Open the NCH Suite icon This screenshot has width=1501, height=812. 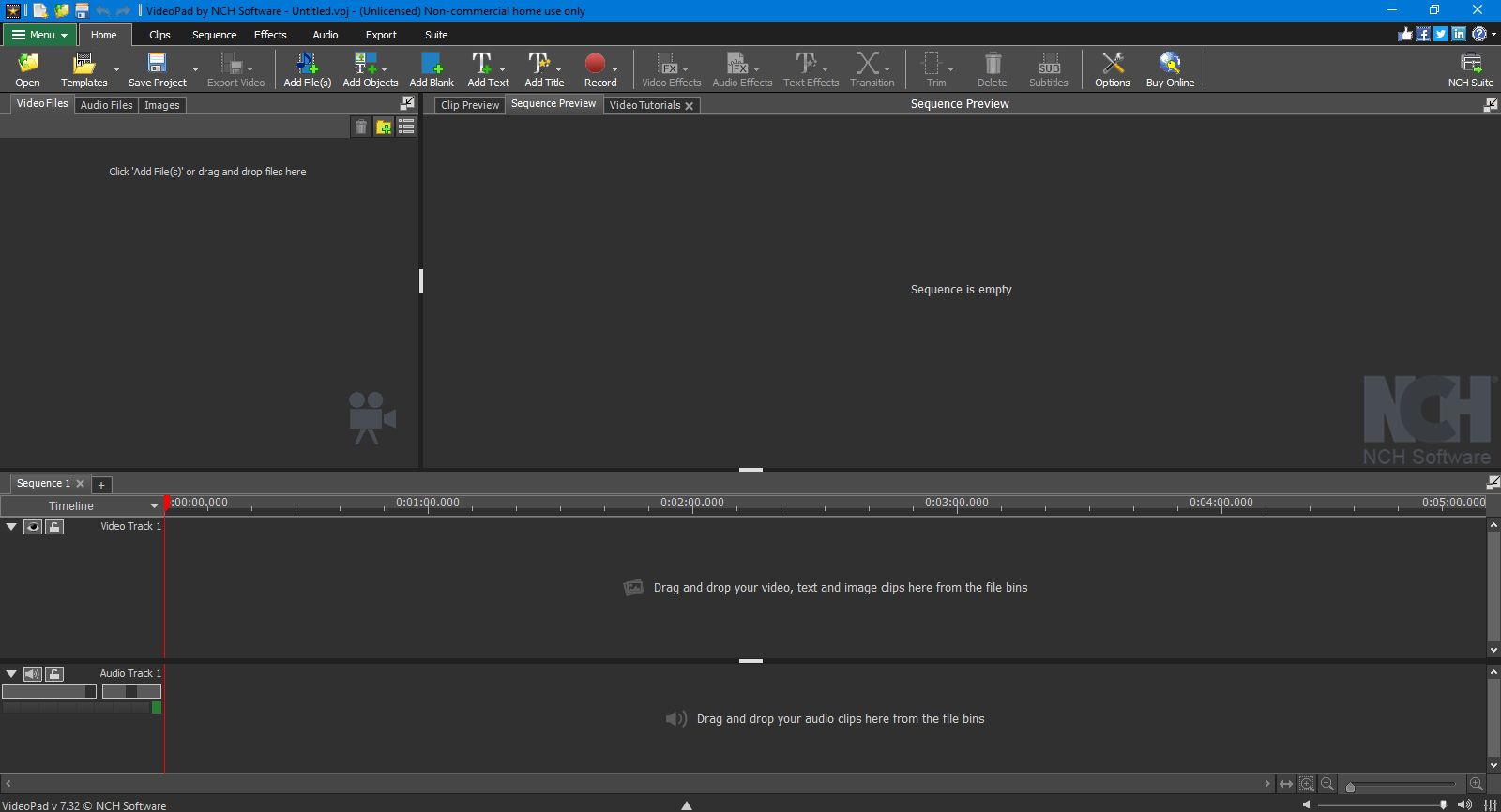click(x=1471, y=63)
